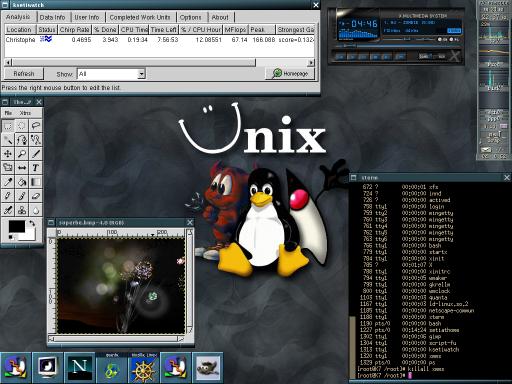Select the Pencil tool in GIMP toolbox

click(8, 196)
